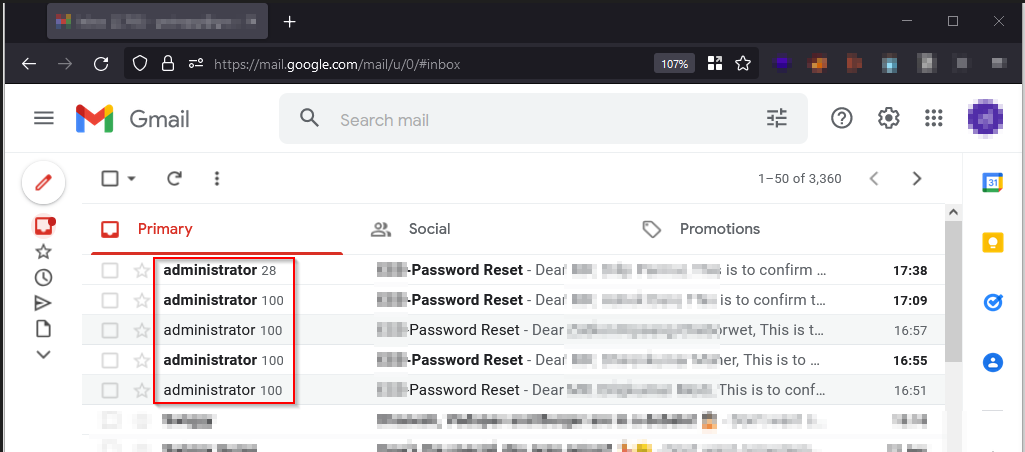The image size is (1025, 452).
Task: Open Snoozed mail clock icon
Action: (43, 278)
